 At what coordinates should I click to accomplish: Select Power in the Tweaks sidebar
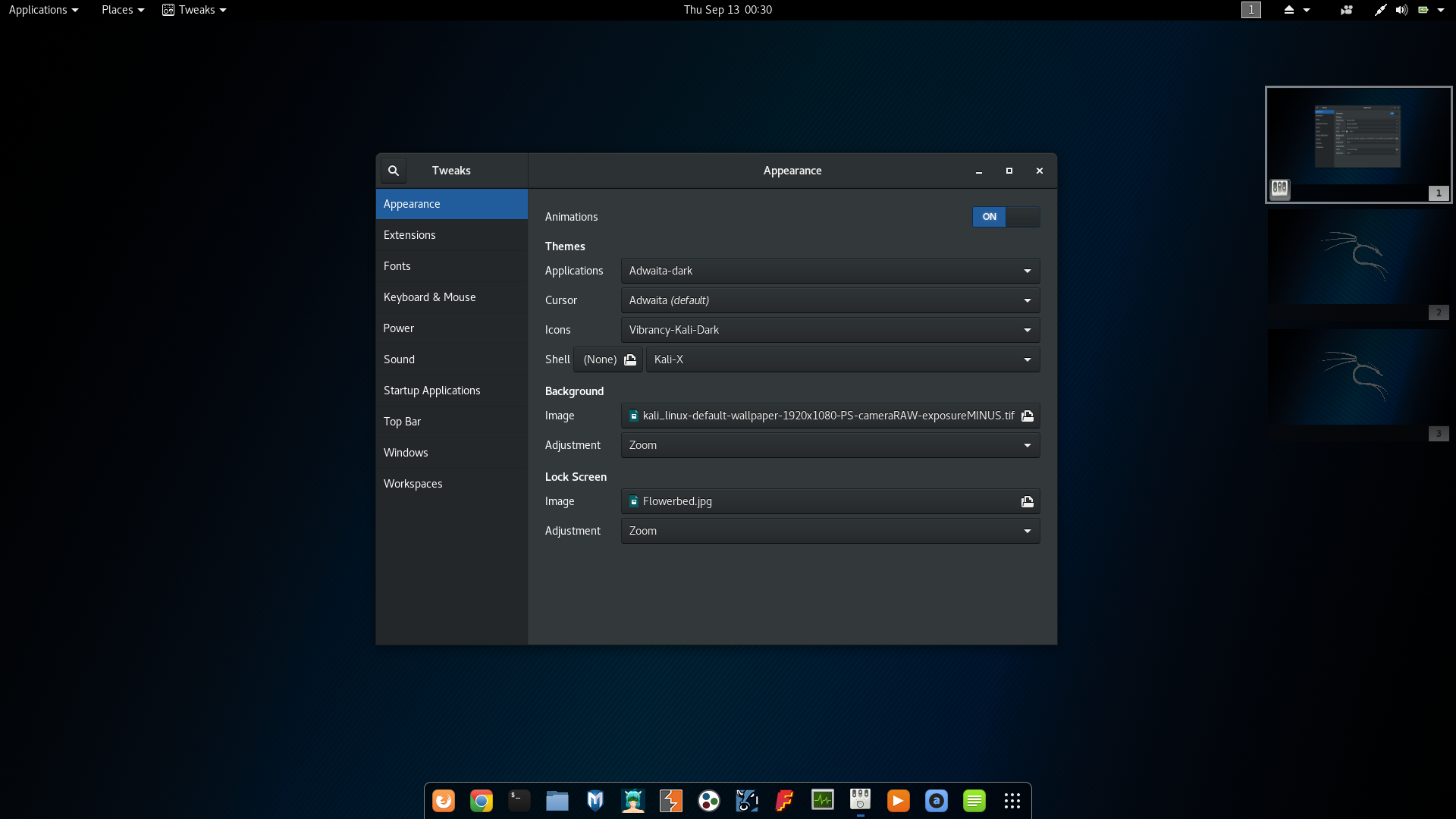click(452, 328)
